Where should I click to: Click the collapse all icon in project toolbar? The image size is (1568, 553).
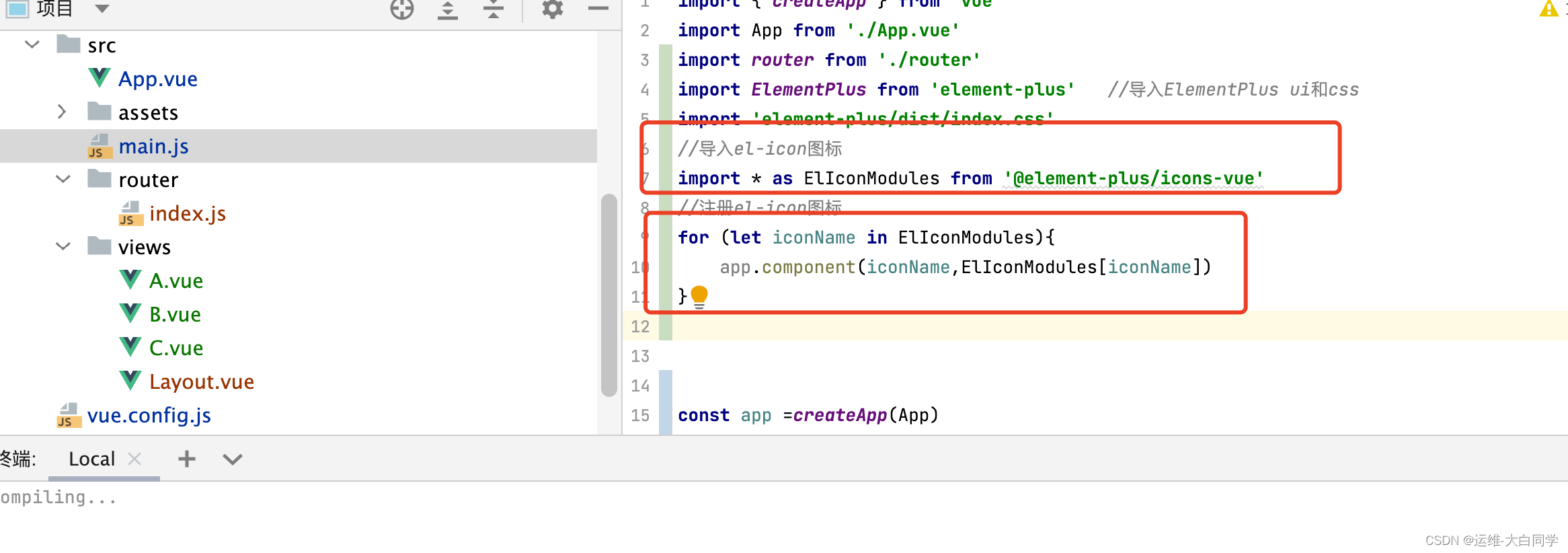coord(494,9)
